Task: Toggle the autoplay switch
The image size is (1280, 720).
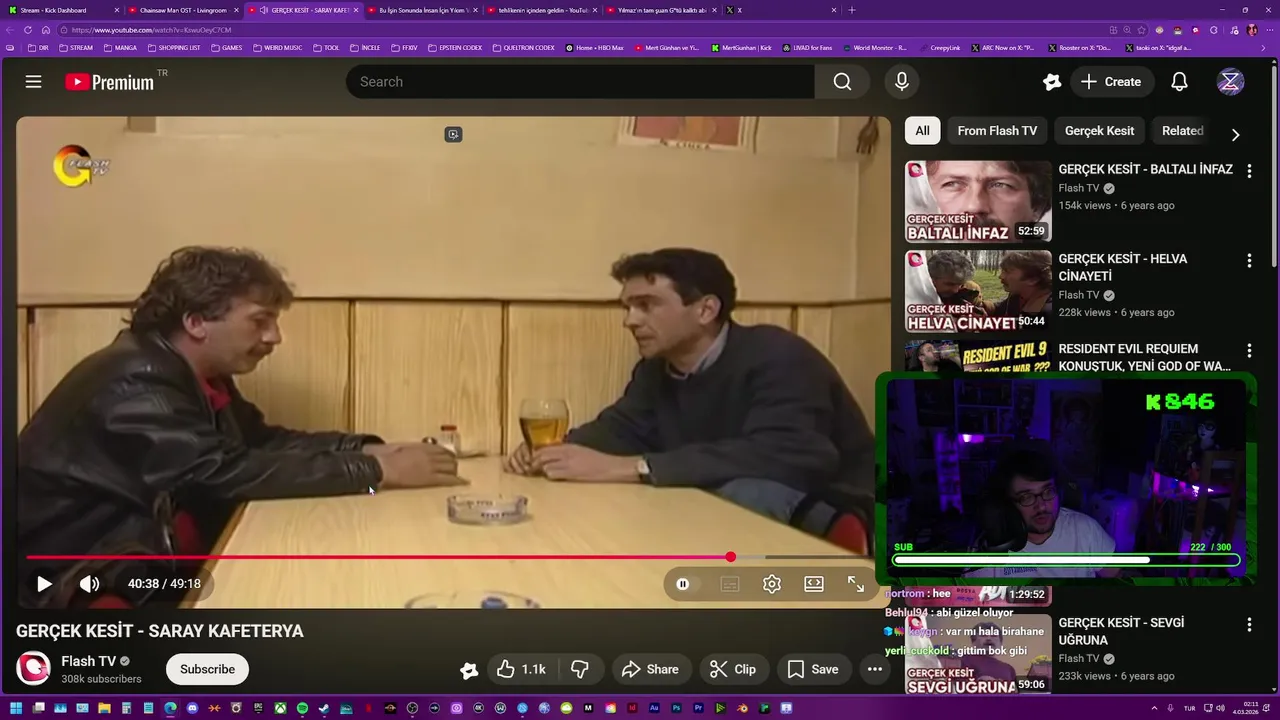Action: pyautogui.click(x=683, y=584)
